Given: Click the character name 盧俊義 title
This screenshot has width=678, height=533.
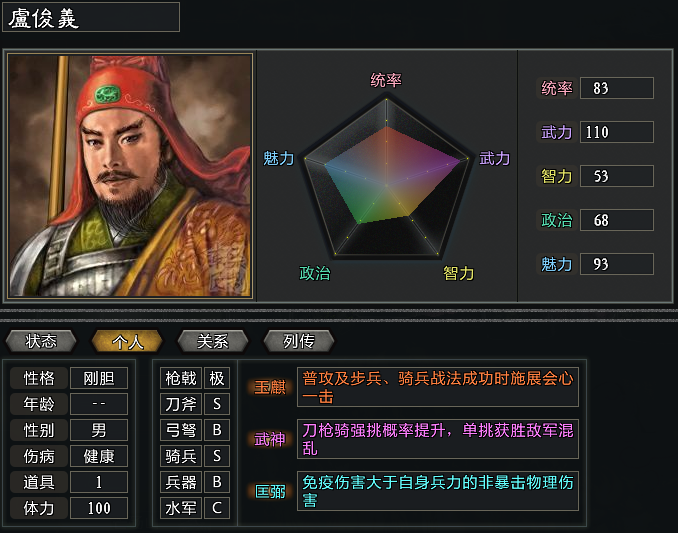Looking at the screenshot, I should coord(91,17).
